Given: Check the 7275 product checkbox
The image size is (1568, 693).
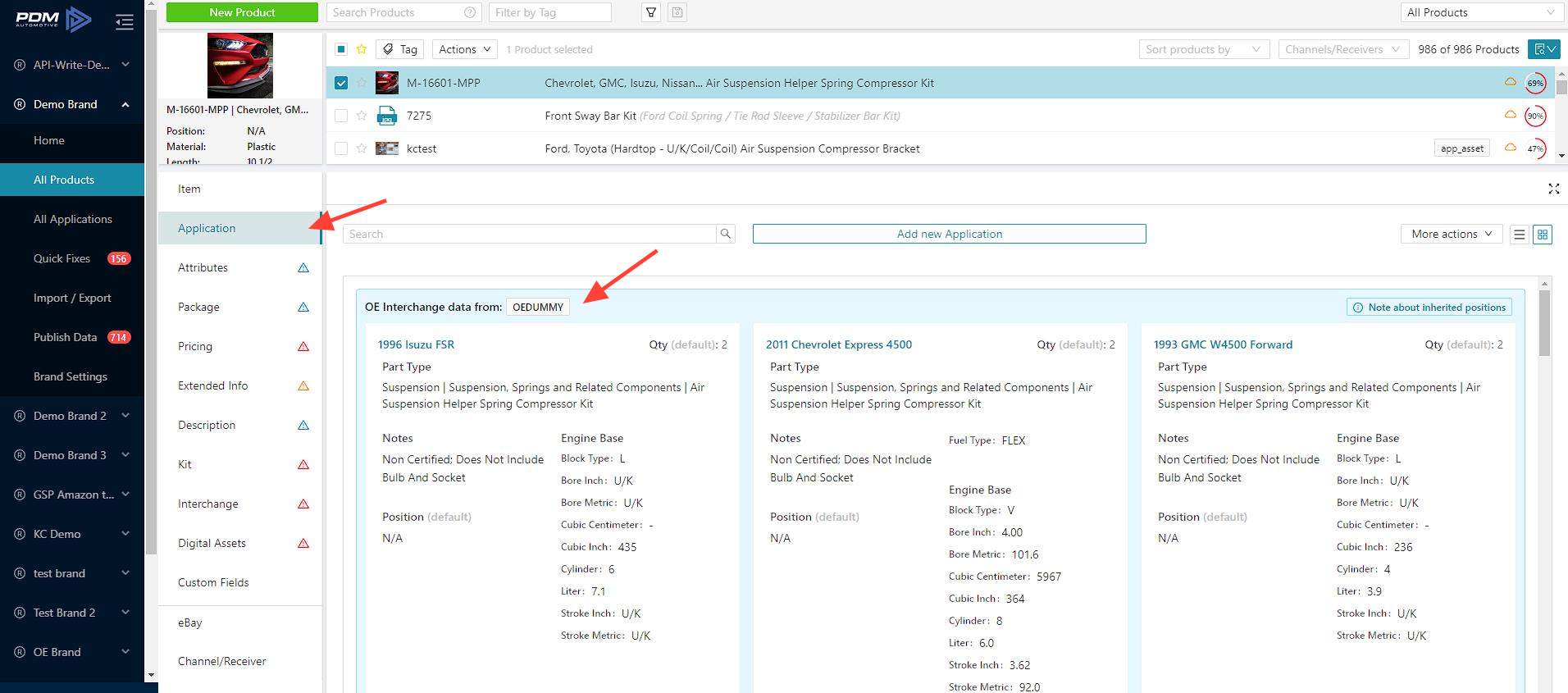Looking at the screenshot, I should coord(341,116).
